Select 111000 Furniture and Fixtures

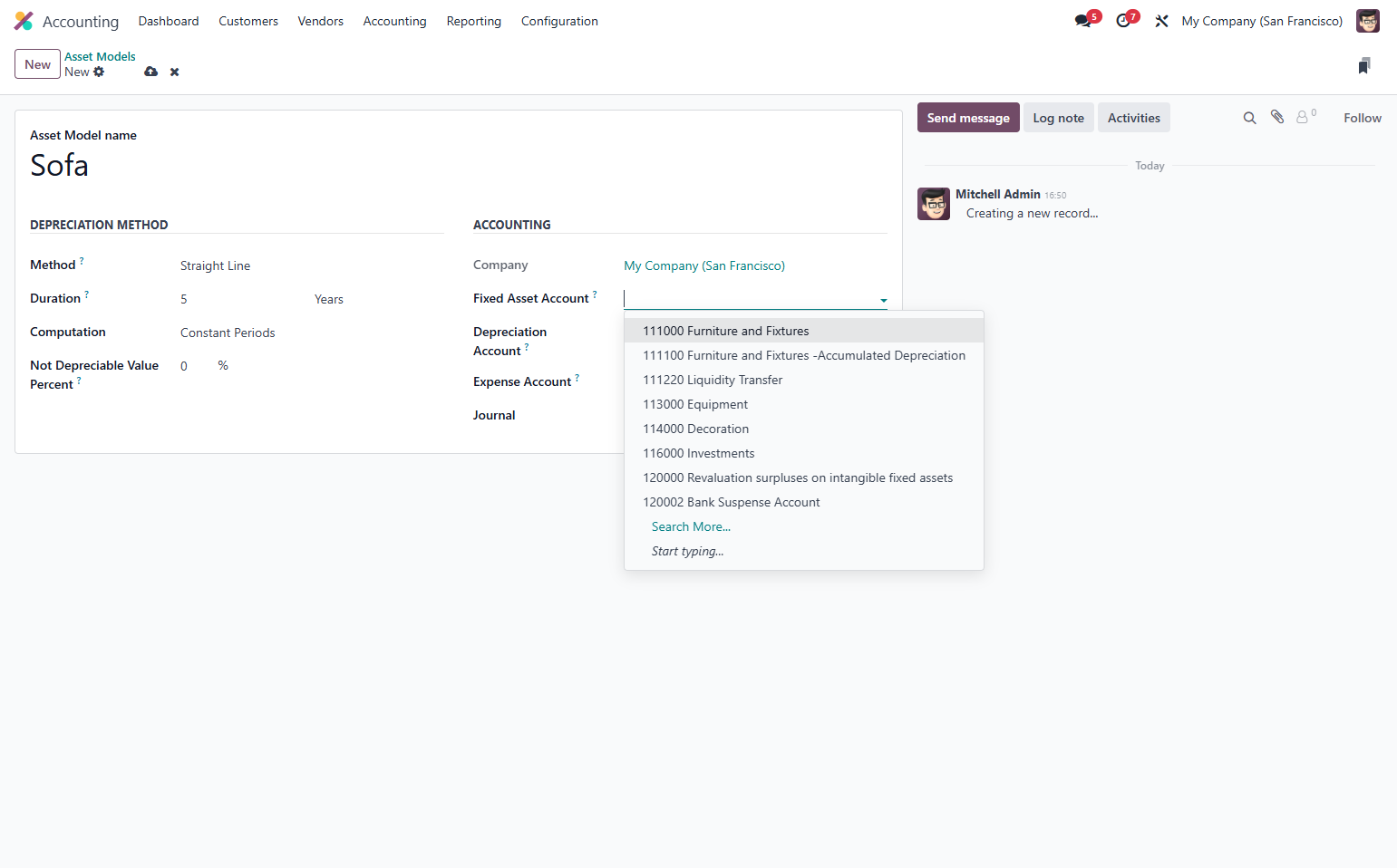point(804,331)
